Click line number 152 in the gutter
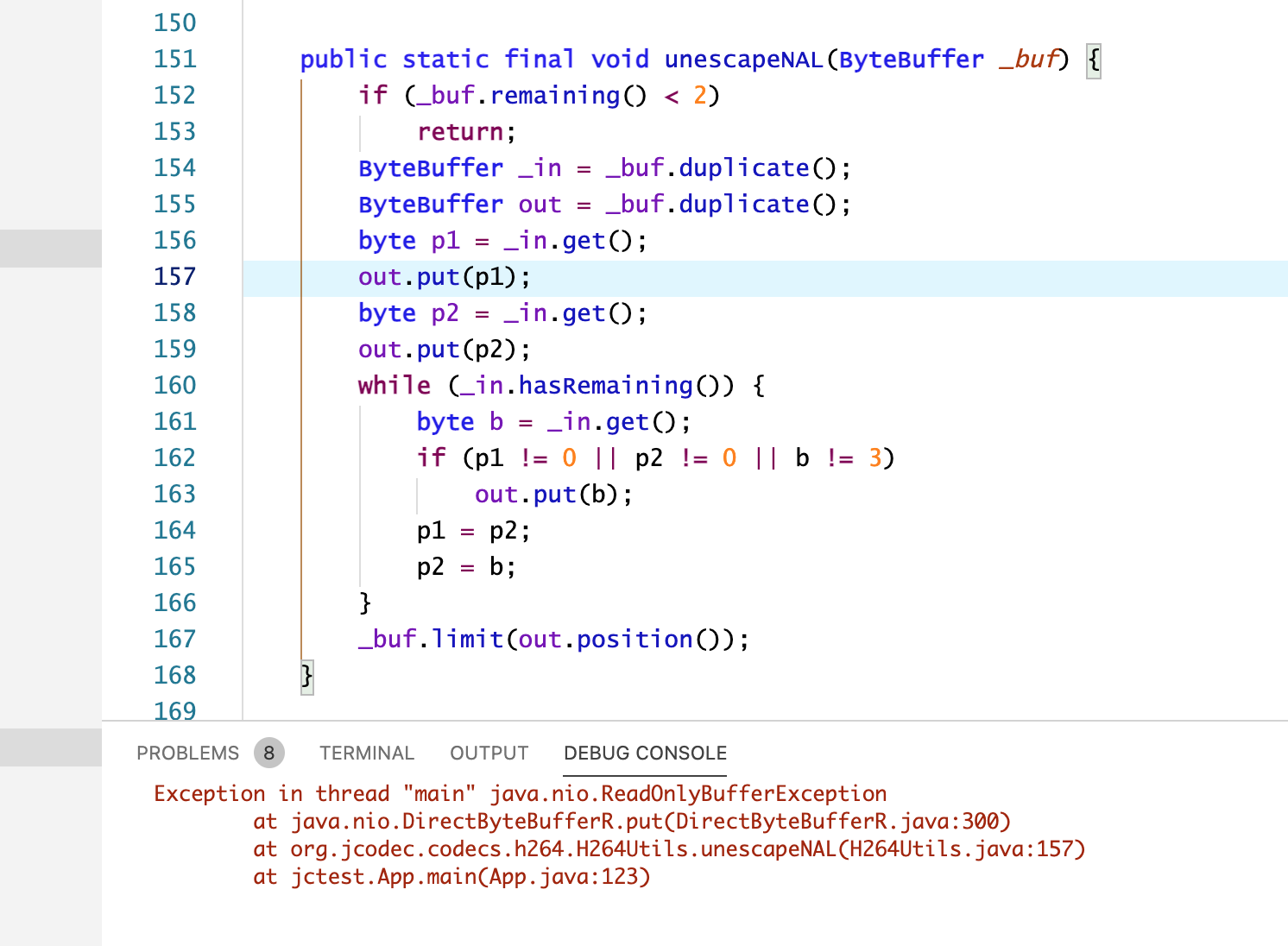This screenshot has height=946, width=1288. pos(174,95)
